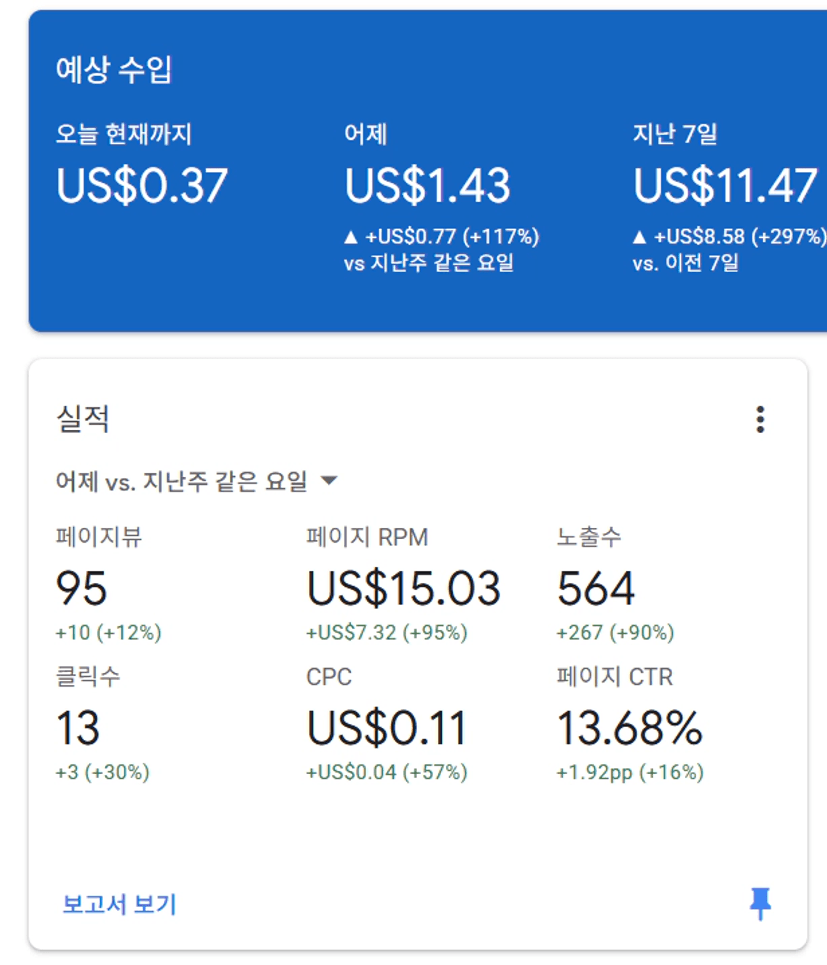Open the 실적 card three-dot menu
This screenshot has height=965, width=827.
(x=761, y=419)
